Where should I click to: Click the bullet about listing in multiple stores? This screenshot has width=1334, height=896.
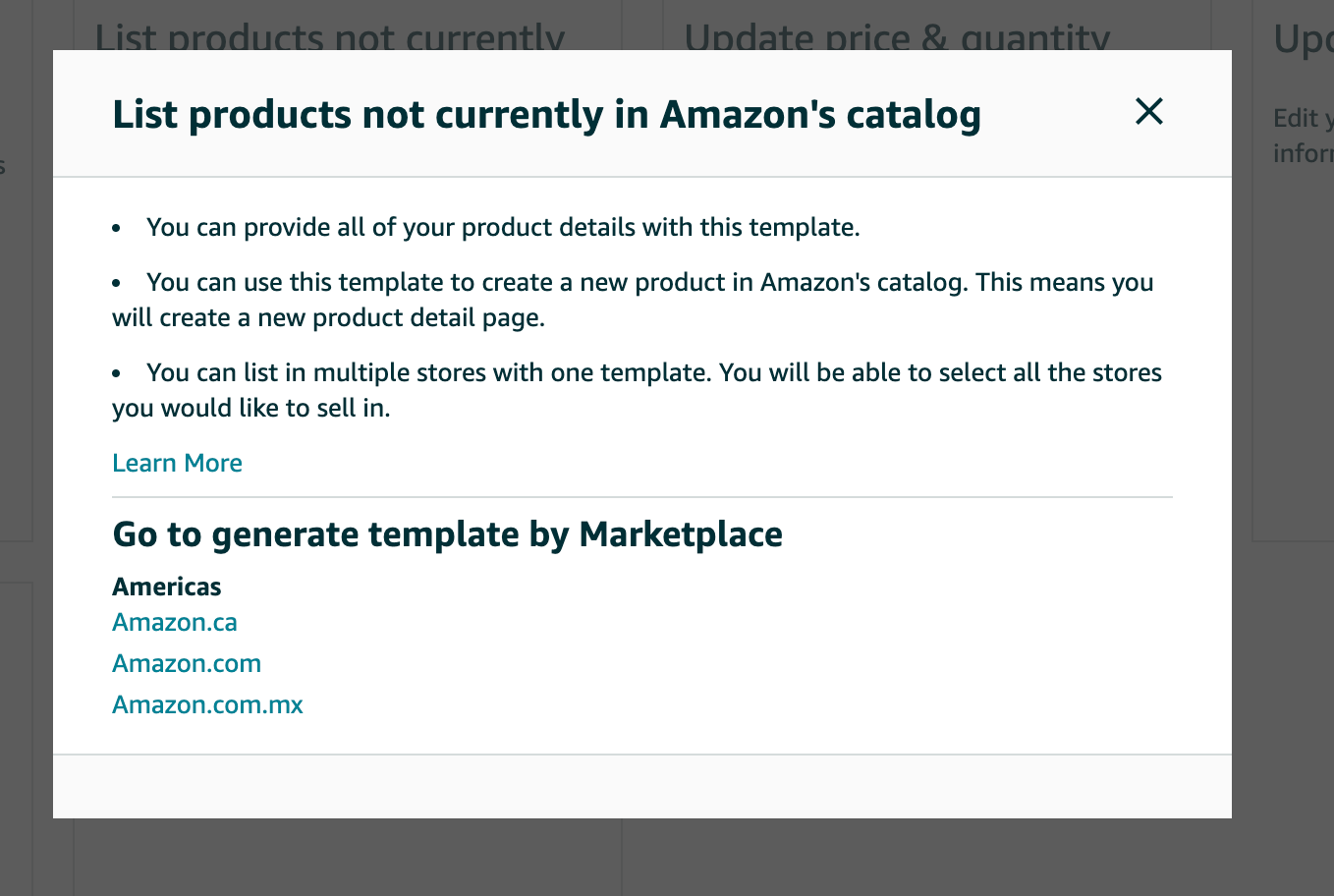tap(637, 390)
